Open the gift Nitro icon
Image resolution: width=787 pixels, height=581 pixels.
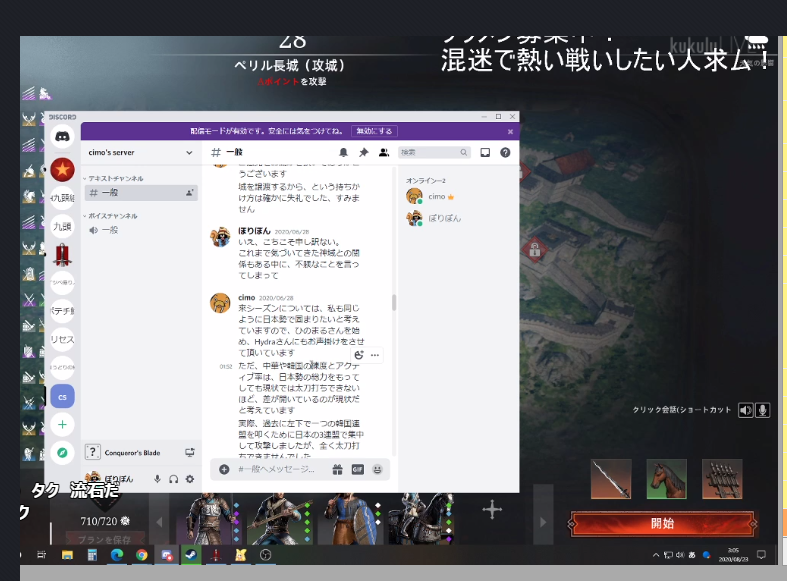pos(337,469)
